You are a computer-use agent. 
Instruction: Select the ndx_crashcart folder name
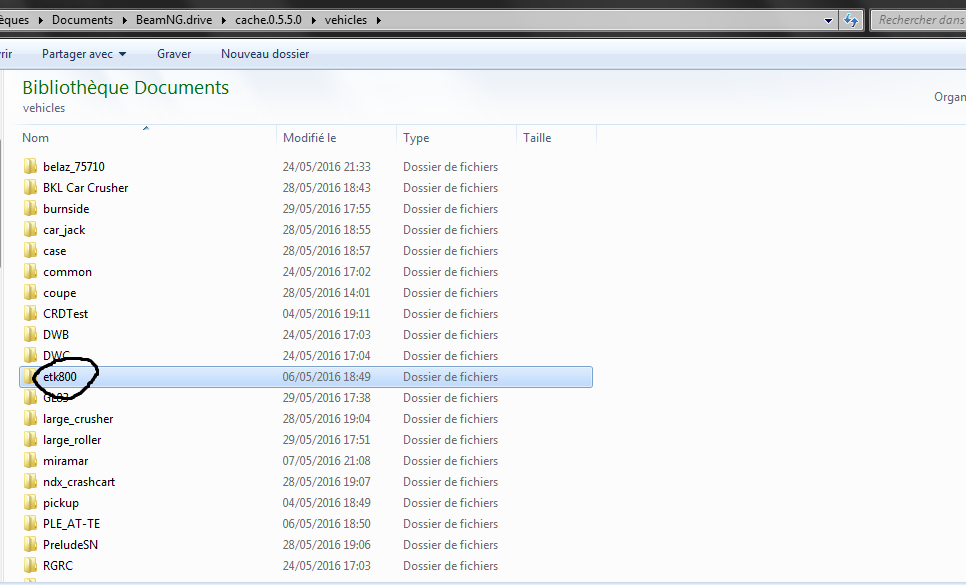tap(79, 482)
